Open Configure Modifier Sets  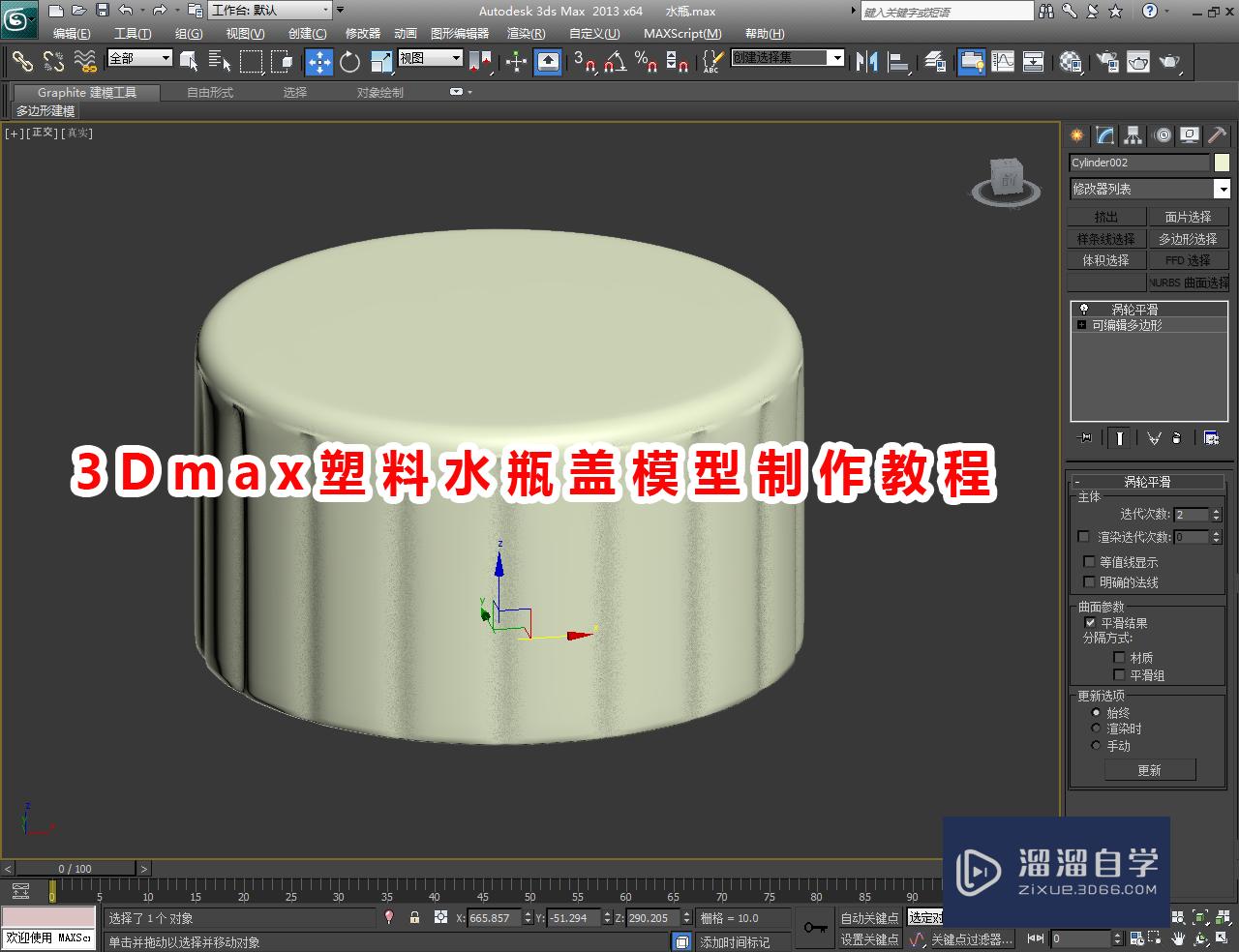point(1211,438)
